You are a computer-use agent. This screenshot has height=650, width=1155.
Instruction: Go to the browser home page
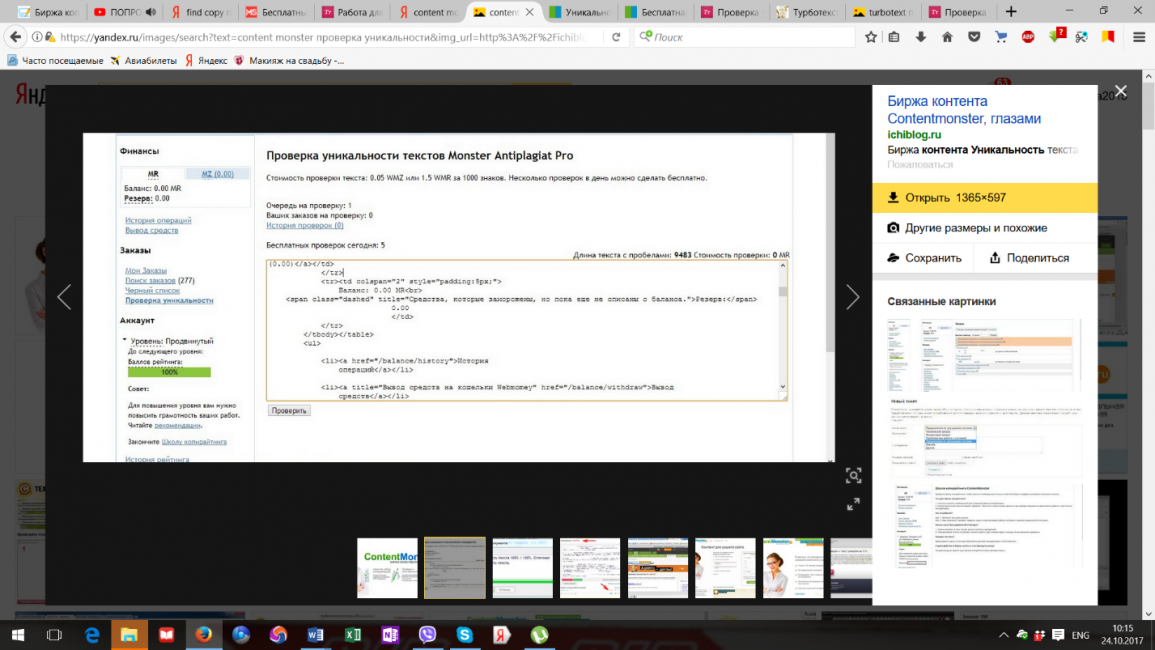tap(947, 37)
